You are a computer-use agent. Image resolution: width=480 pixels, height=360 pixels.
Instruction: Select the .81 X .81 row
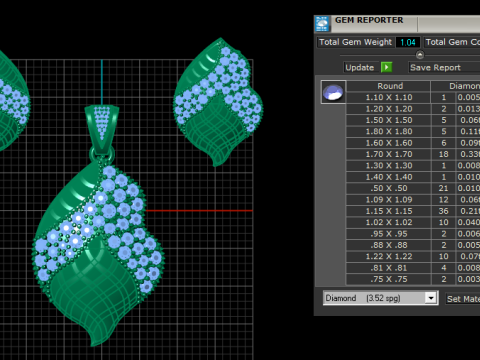pyautogui.click(x=413, y=268)
